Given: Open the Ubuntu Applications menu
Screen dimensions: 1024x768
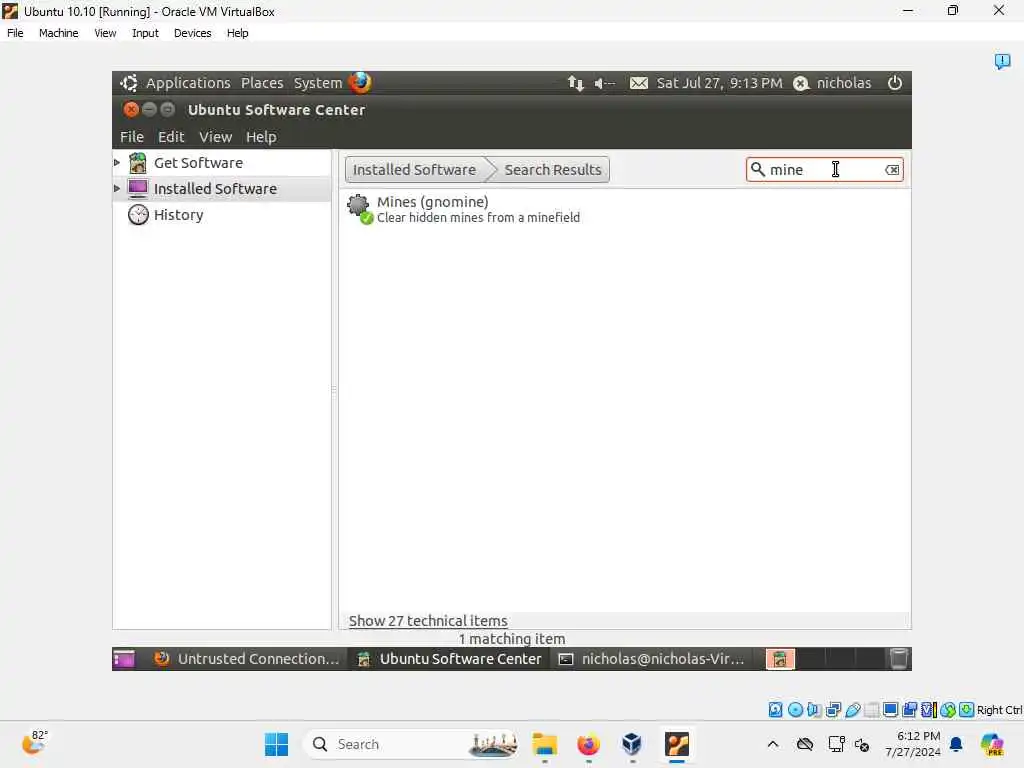Looking at the screenshot, I should 187,83.
